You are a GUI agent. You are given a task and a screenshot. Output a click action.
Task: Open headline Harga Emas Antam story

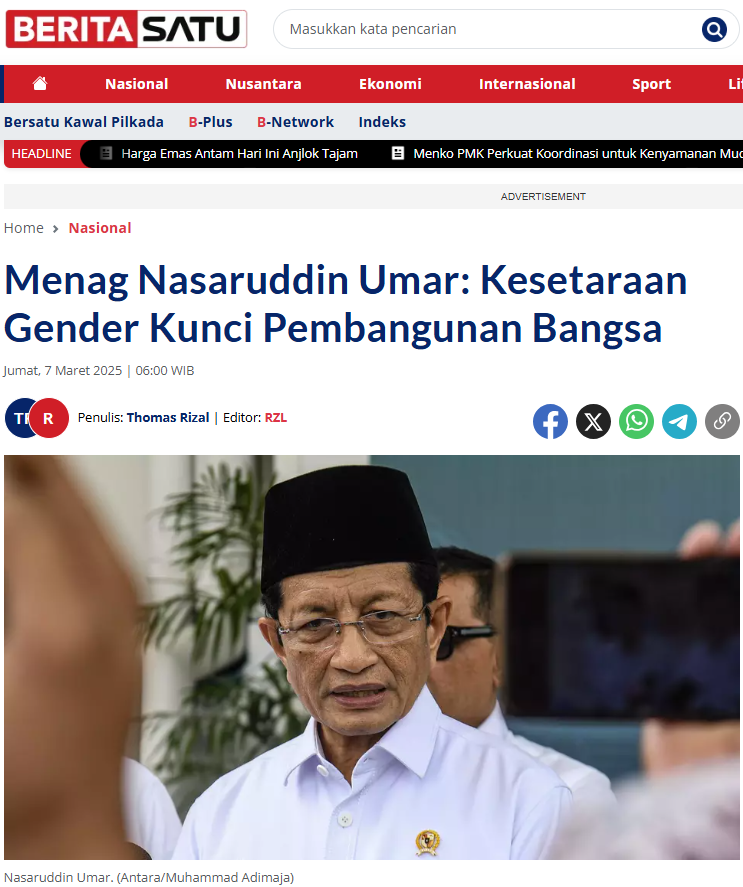(239, 153)
